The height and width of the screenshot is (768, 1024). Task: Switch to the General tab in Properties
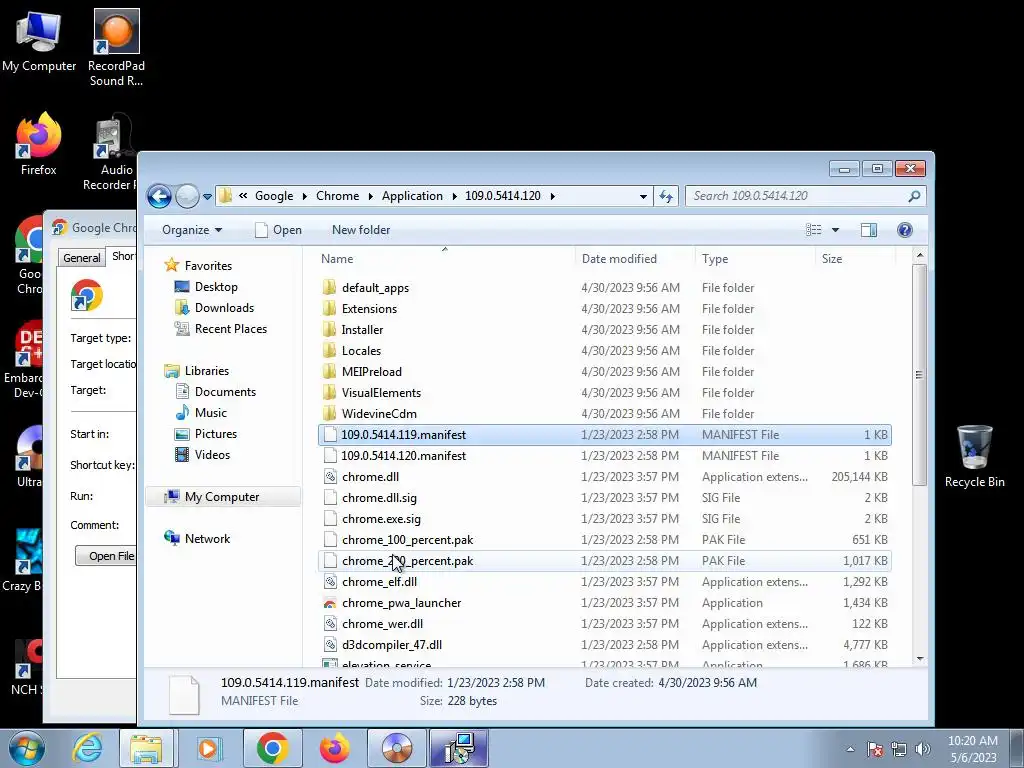(82, 258)
